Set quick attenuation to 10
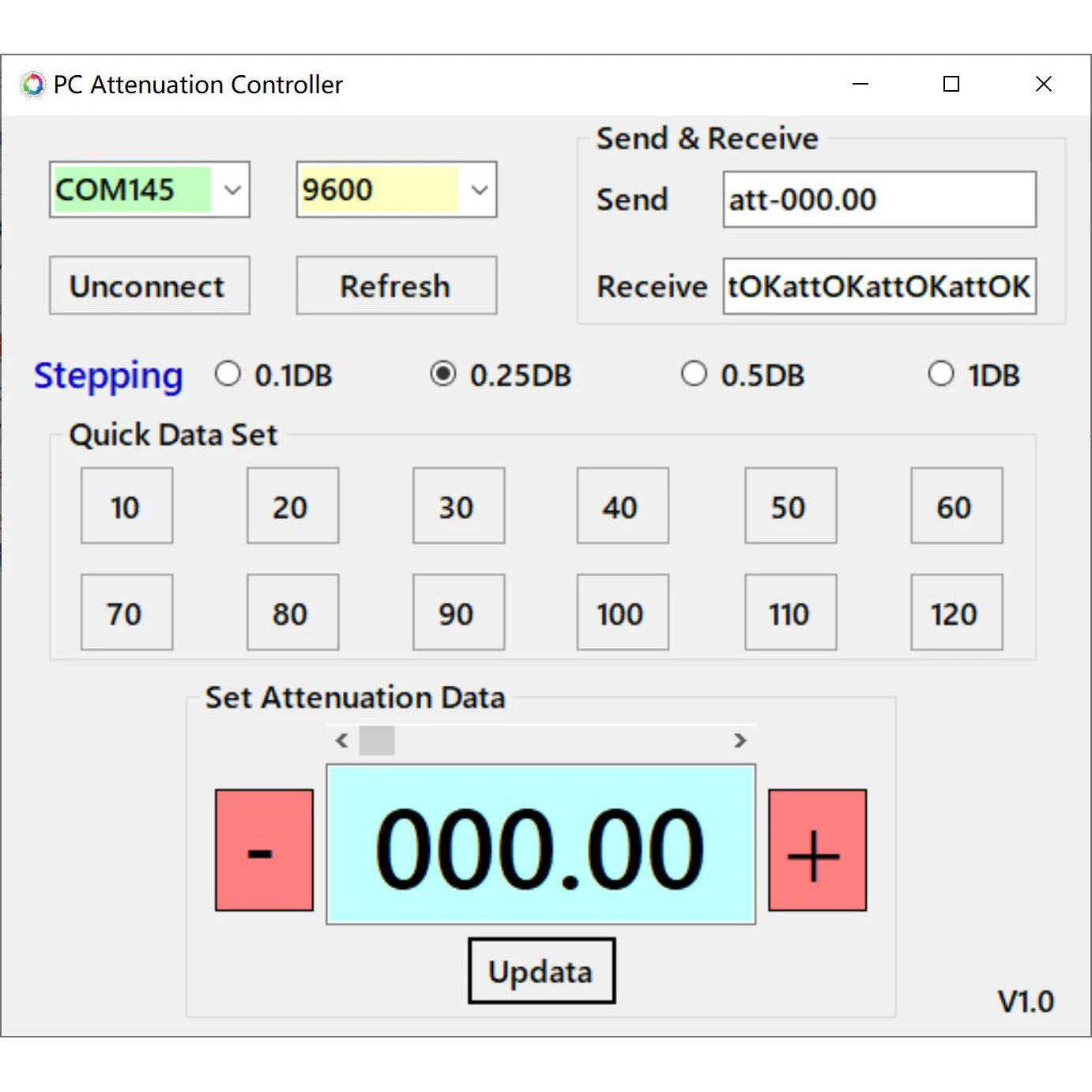The width and height of the screenshot is (1092, 1092). [x=126, y=506]
